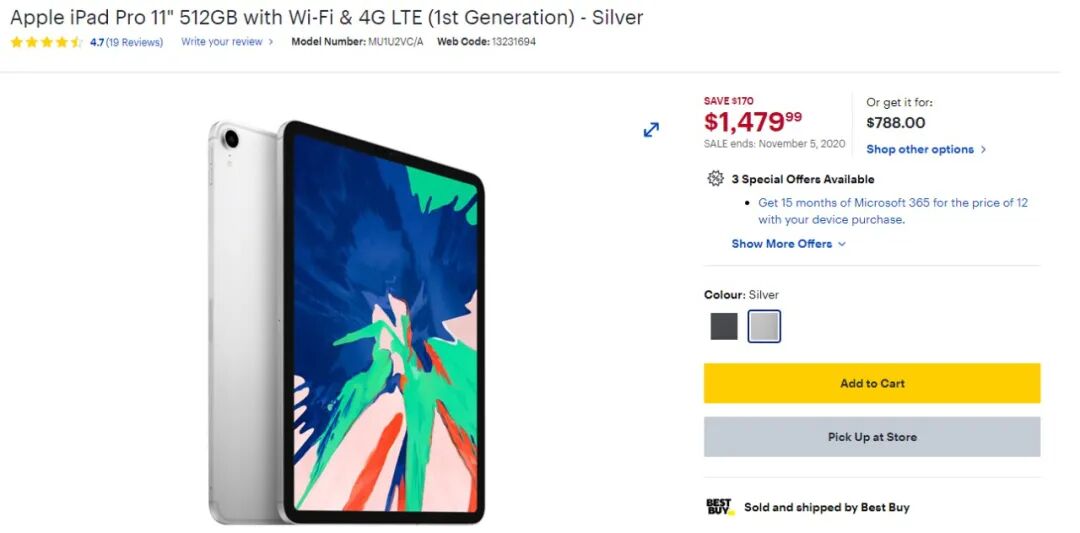The image size is (1080, 533).
Task: Choose Pick Up at Store
Action: click(x=872, y=437)
